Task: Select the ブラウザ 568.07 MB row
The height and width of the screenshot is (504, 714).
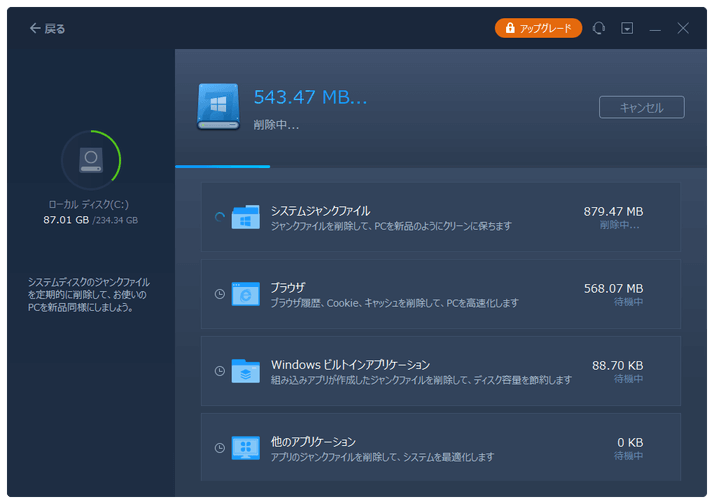Action: 440,294
